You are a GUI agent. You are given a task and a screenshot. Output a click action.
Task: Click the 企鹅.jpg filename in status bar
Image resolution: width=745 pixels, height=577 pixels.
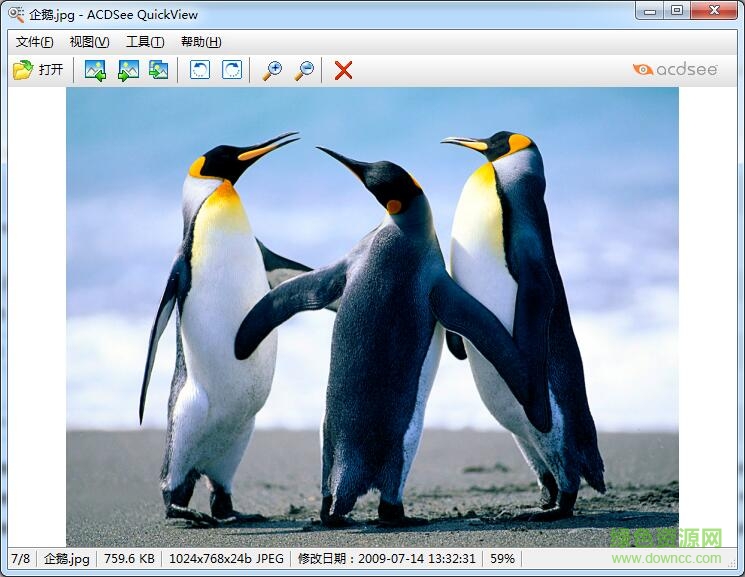(x=67, y=559)
